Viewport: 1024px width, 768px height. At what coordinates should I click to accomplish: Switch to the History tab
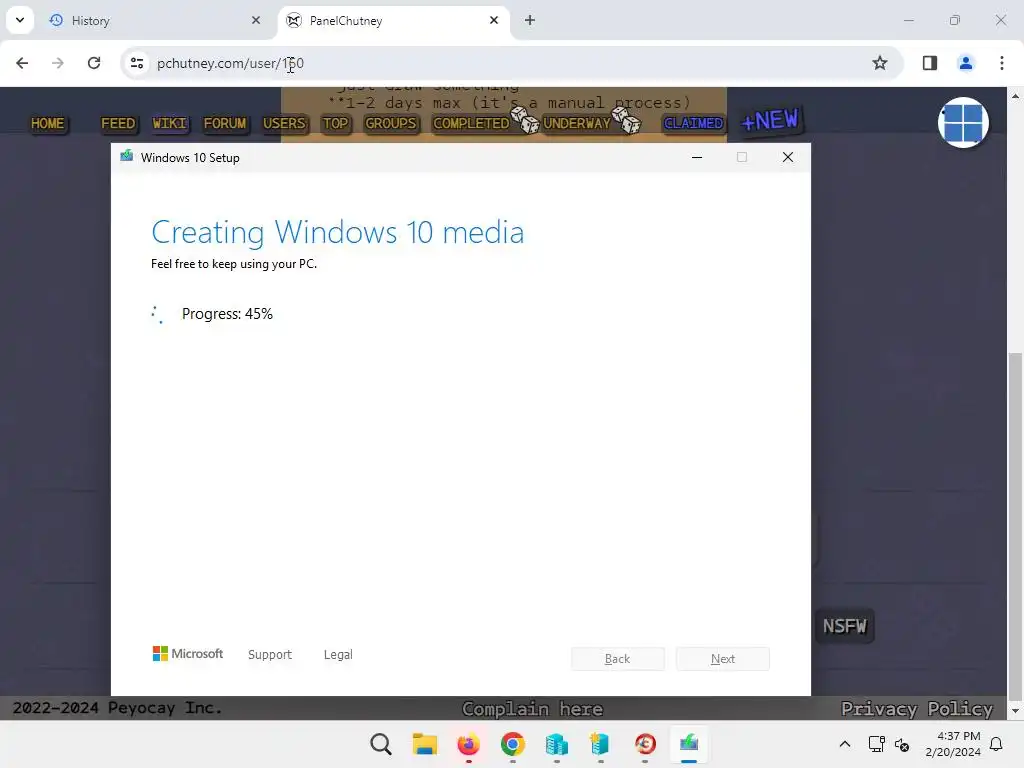pos(153,20)
